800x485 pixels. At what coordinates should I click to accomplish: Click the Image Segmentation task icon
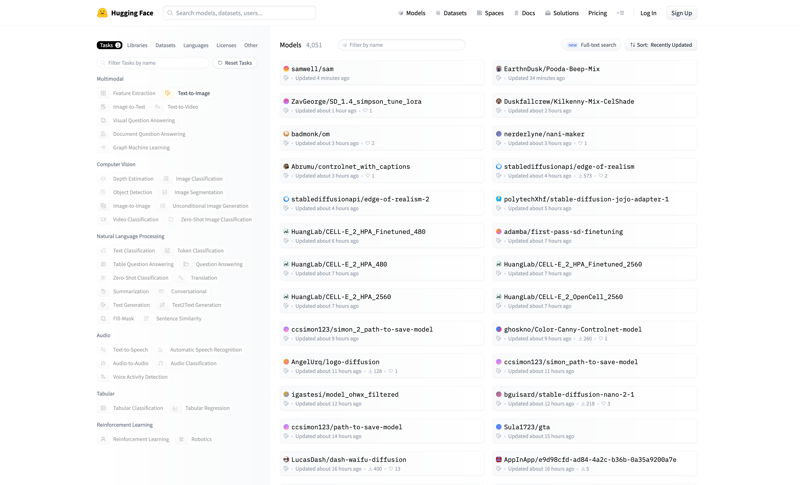point(165,192)
